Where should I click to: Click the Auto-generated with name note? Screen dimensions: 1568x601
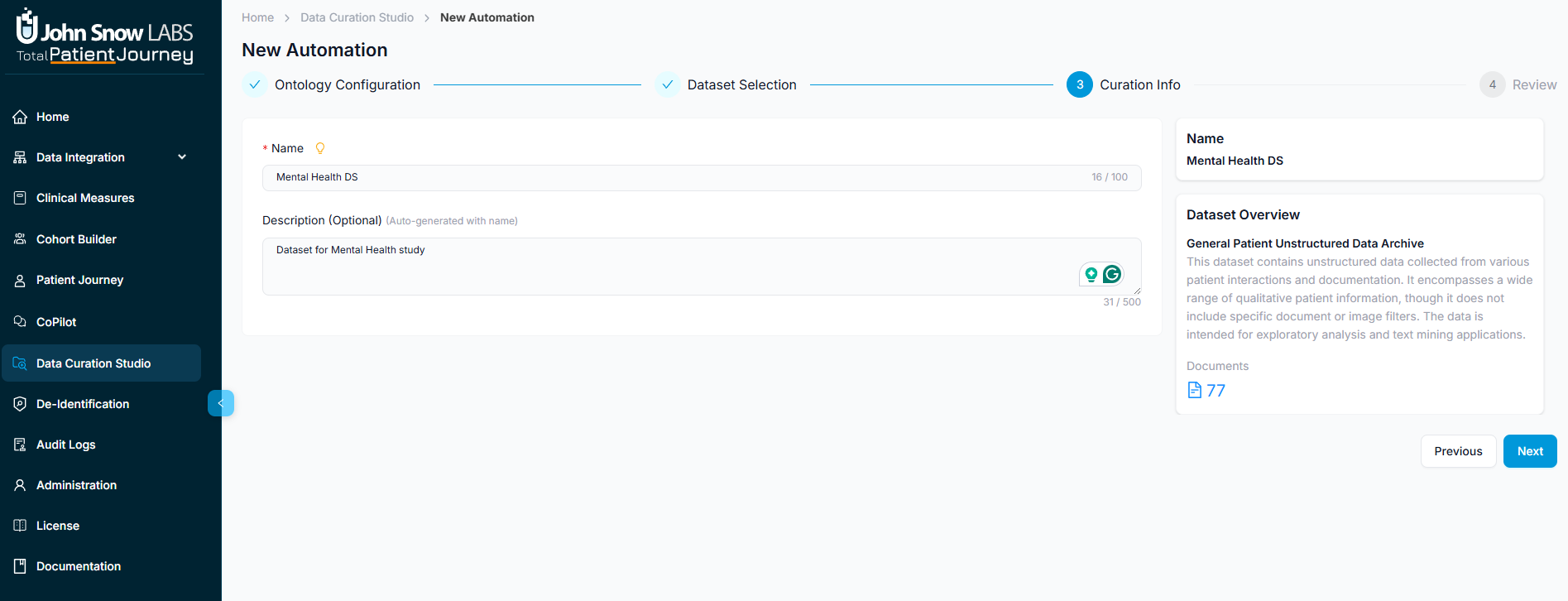pyautogui.click(x=452, y=221)
